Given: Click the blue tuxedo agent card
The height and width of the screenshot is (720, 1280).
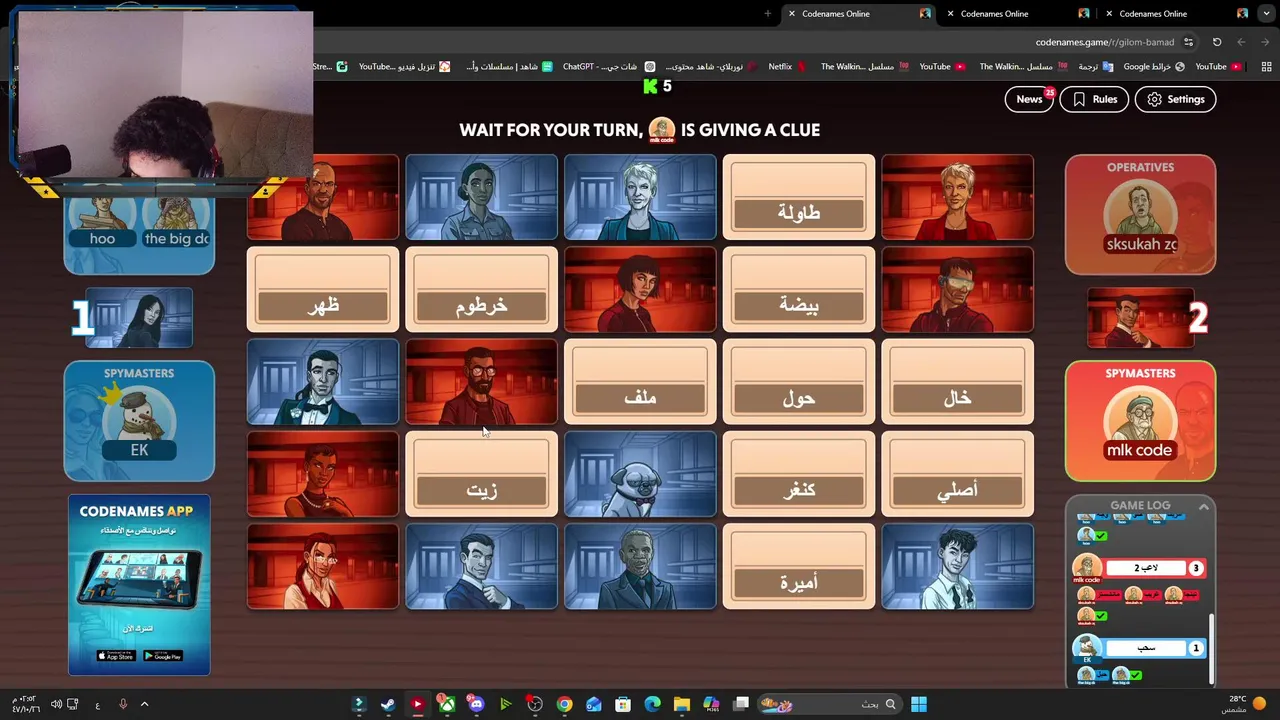Looking at the screenshot, I should click(322, 382).
